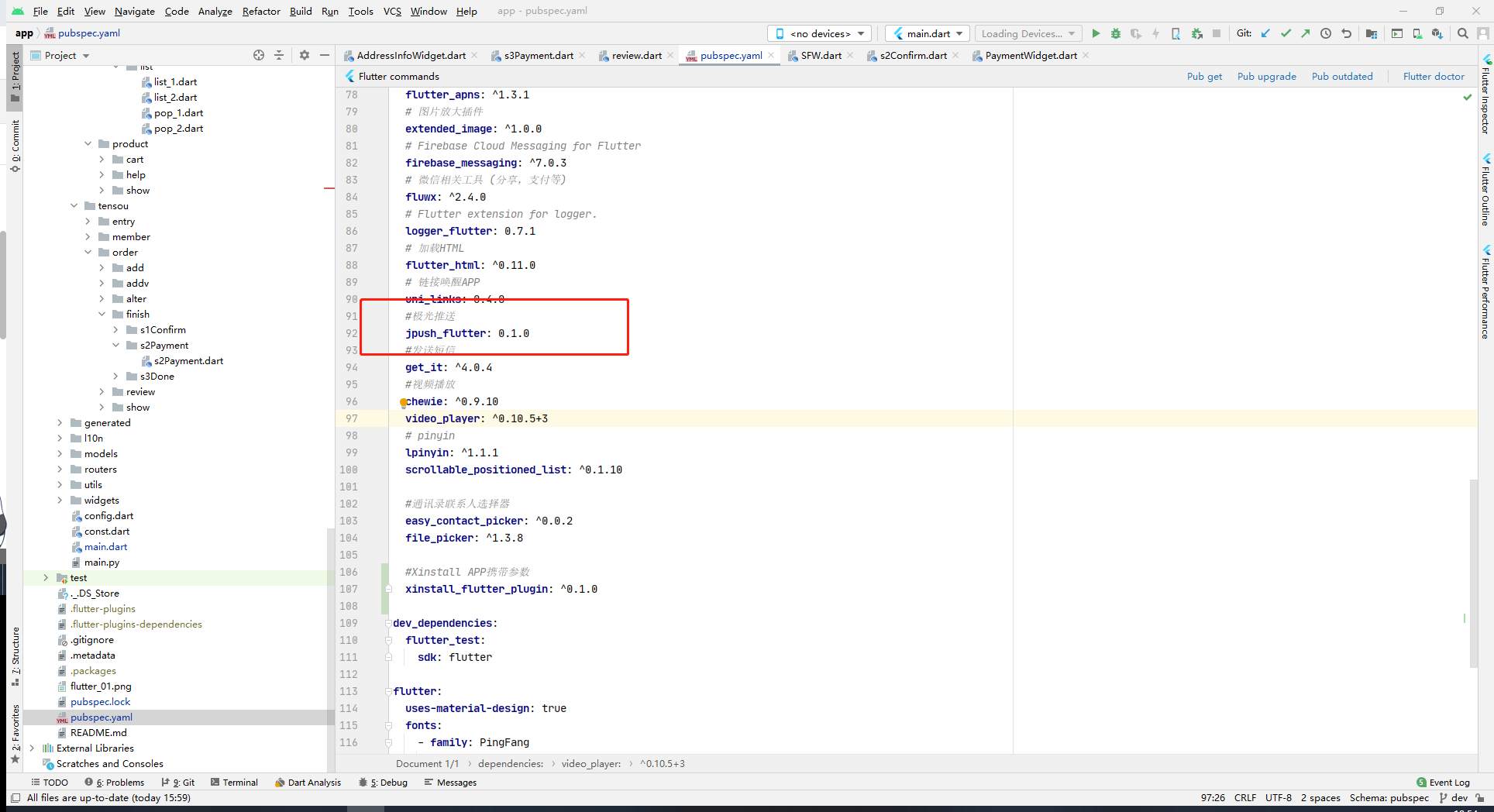Open the Structure tool window

pos(15,657)
